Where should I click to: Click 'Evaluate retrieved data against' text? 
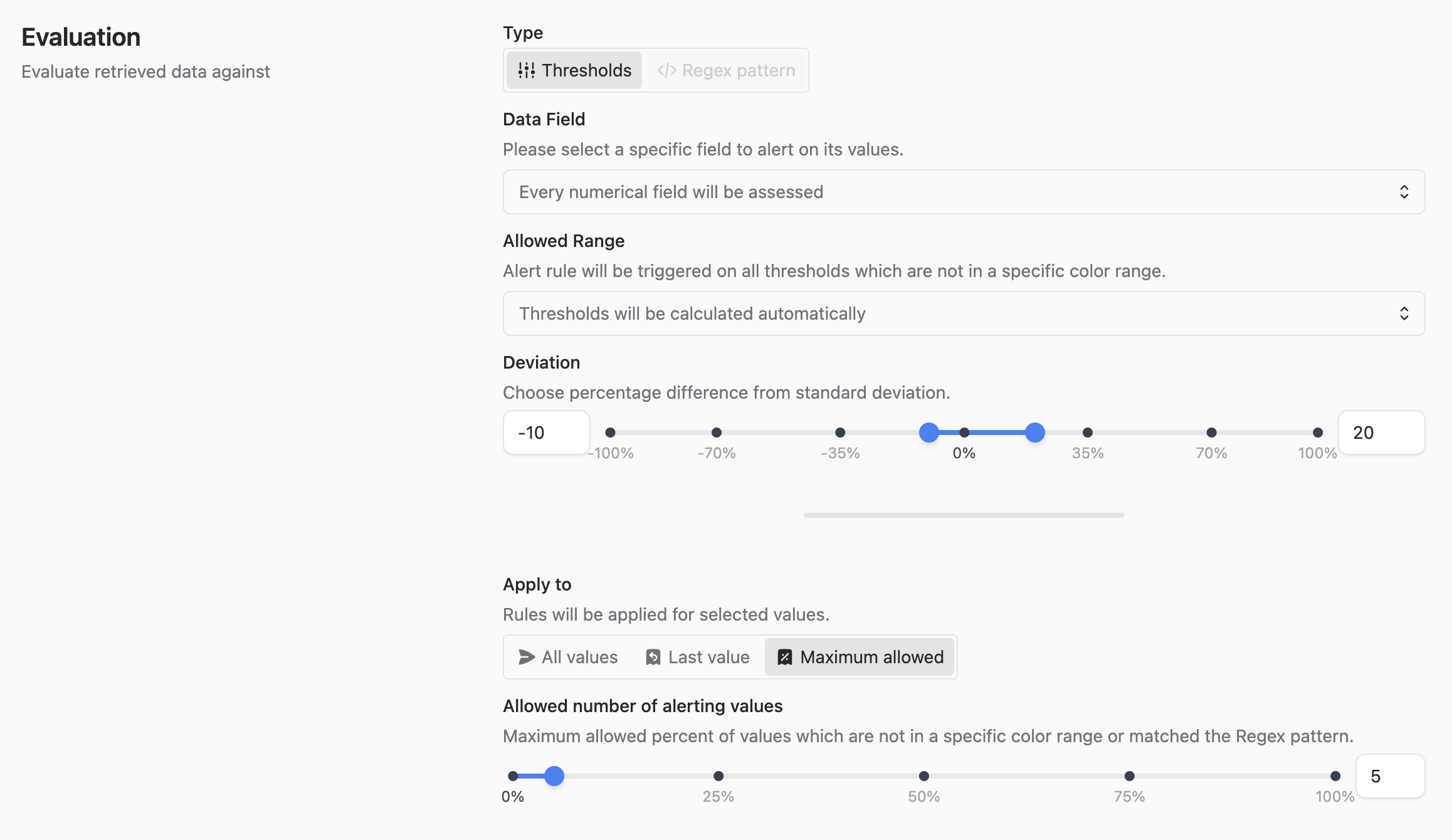pos(145,72)
